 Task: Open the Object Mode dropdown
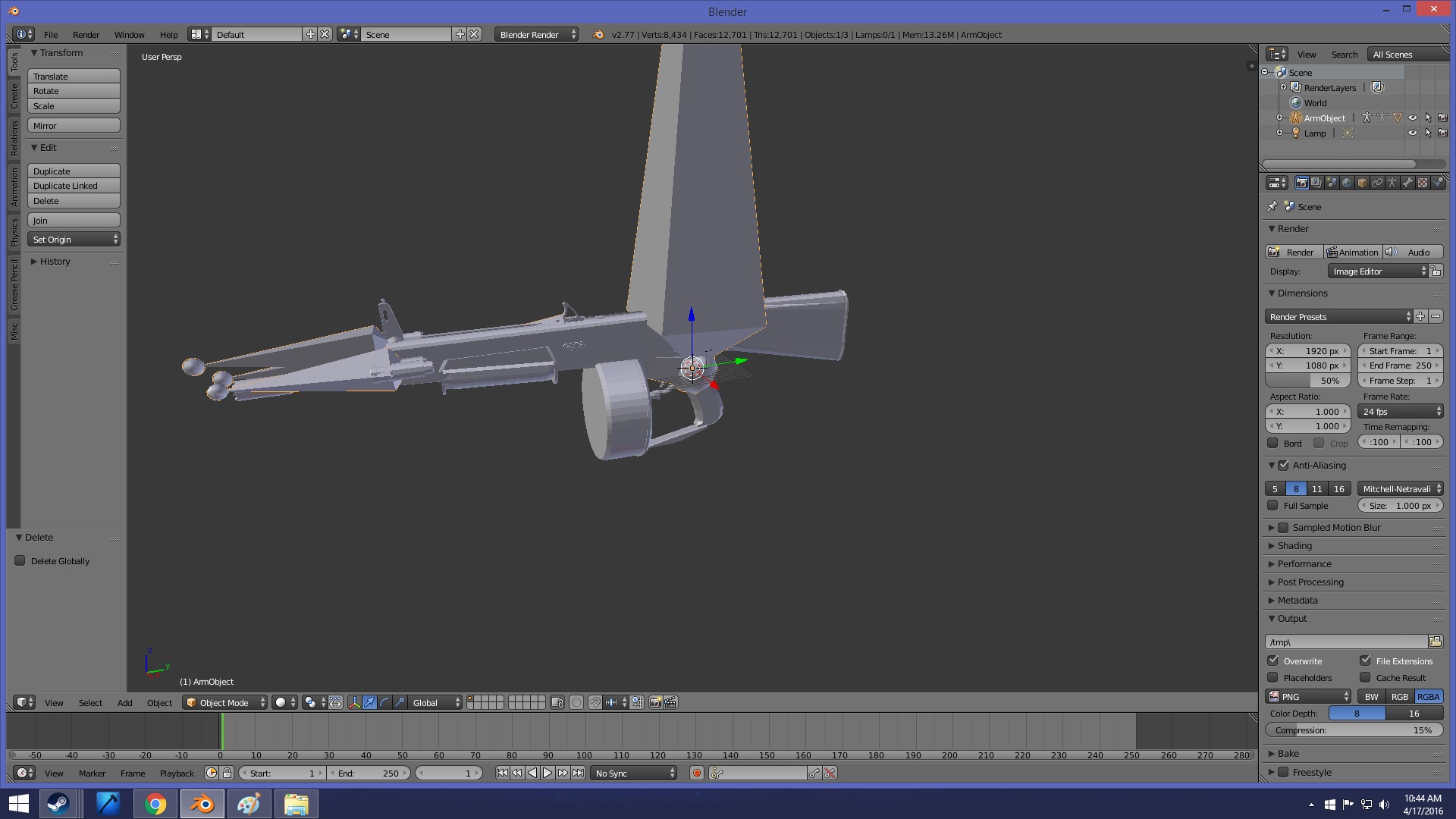click(x=225, y=702)
